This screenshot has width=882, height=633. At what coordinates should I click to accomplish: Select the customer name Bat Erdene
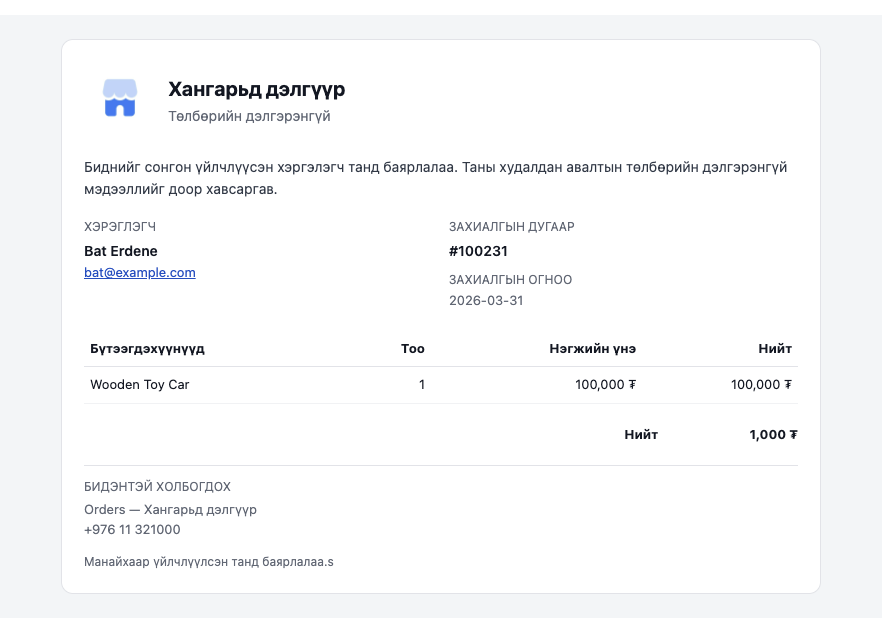[121, 251]
